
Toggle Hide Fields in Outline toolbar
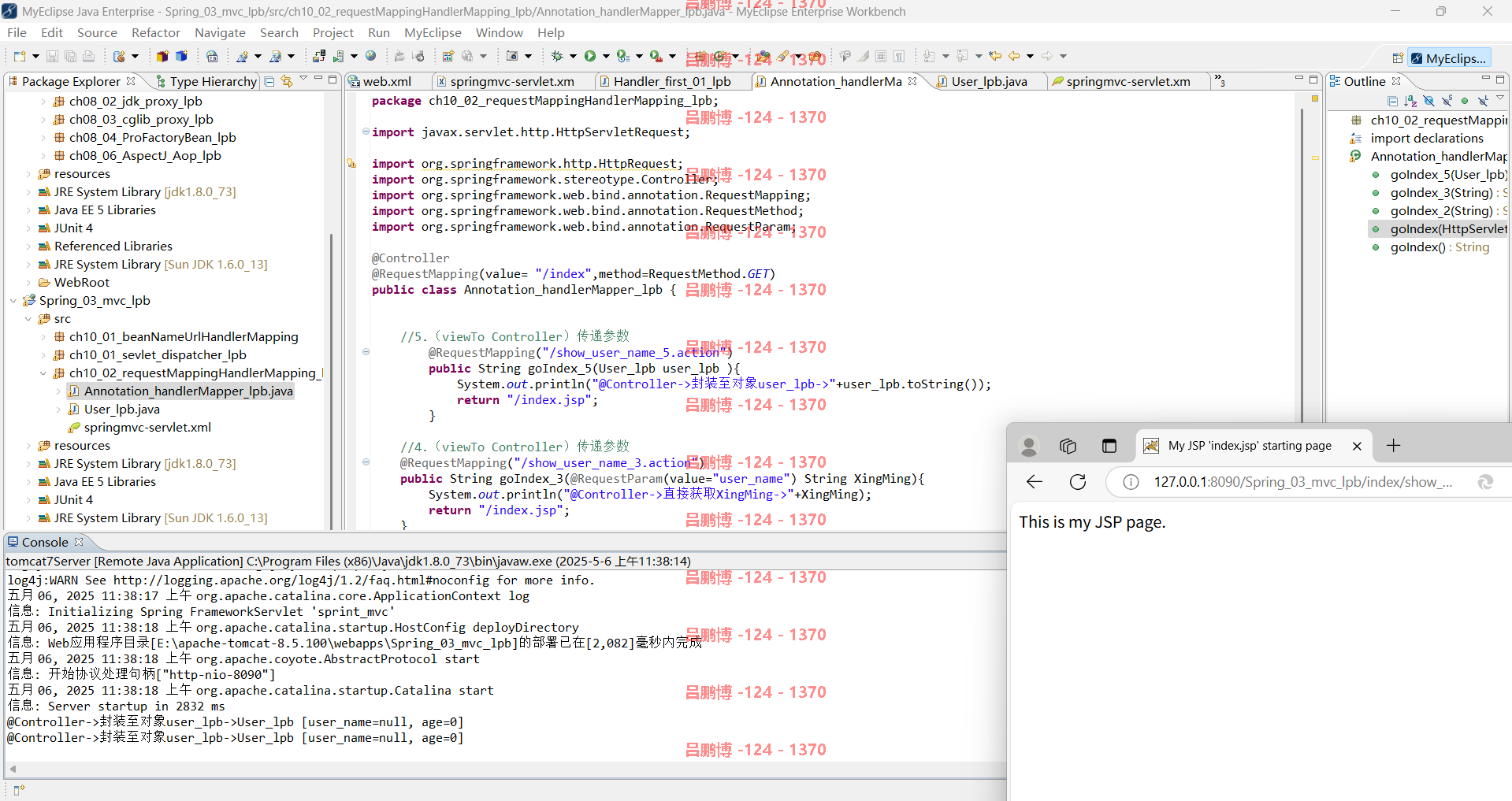1429,101
